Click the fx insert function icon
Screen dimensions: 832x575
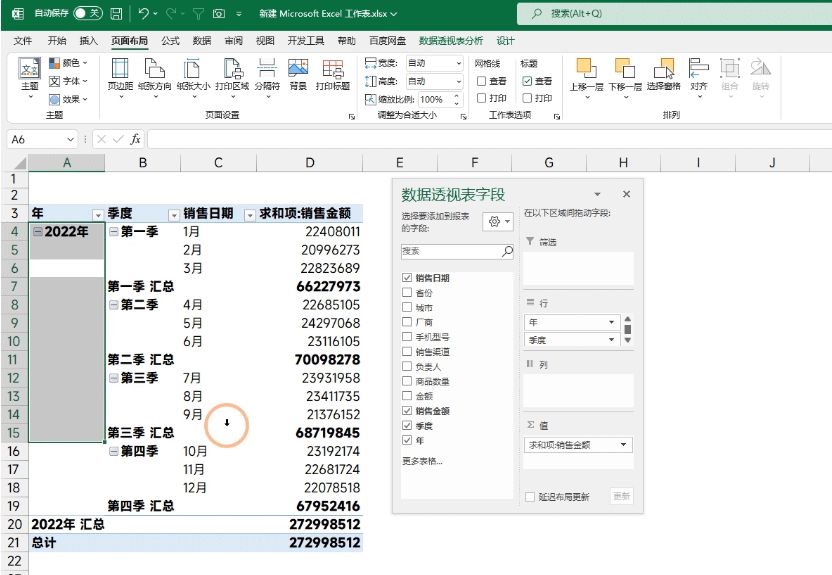[x=135, y=139]
